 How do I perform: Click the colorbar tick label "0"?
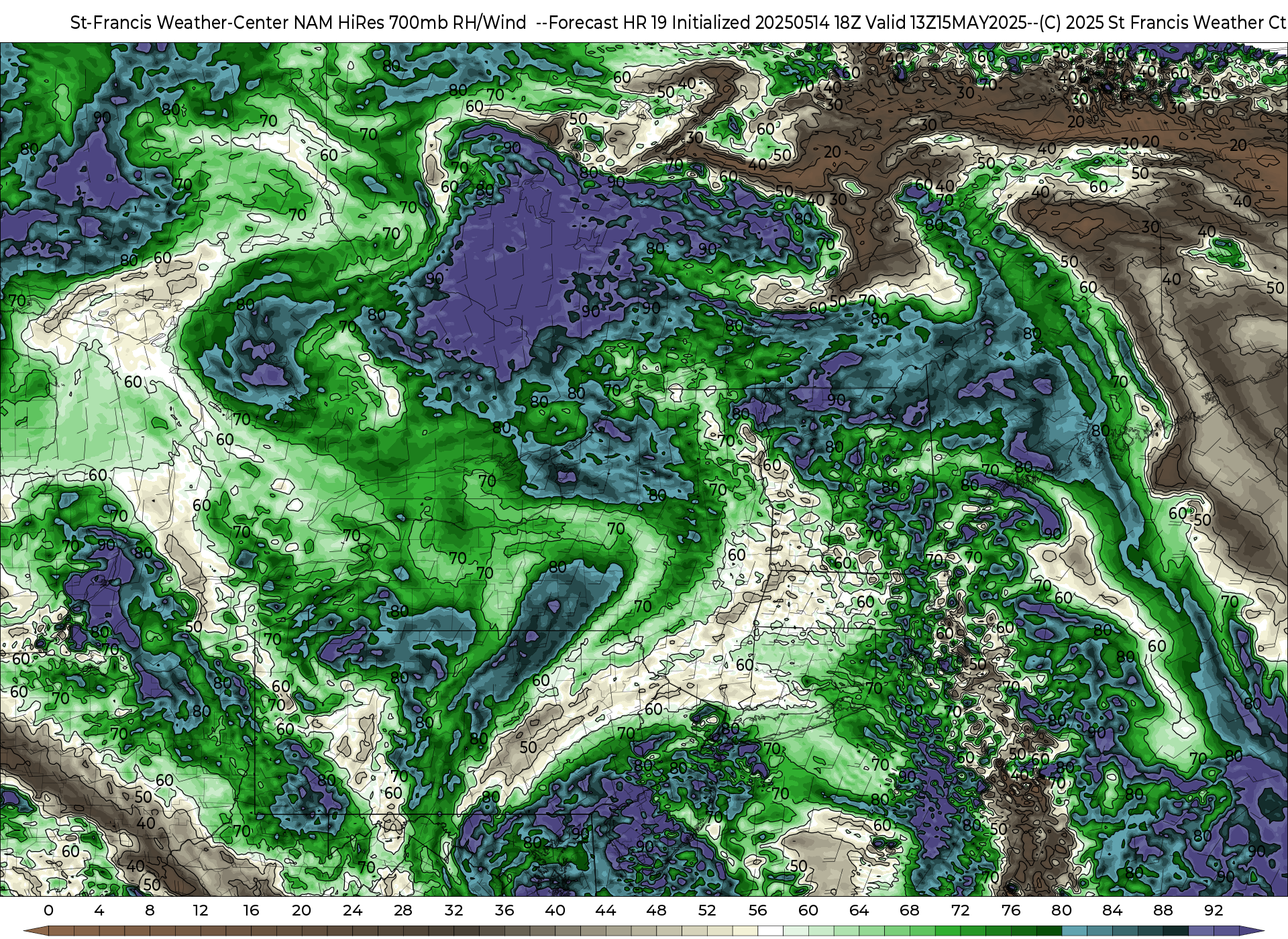tap(48, 910)
